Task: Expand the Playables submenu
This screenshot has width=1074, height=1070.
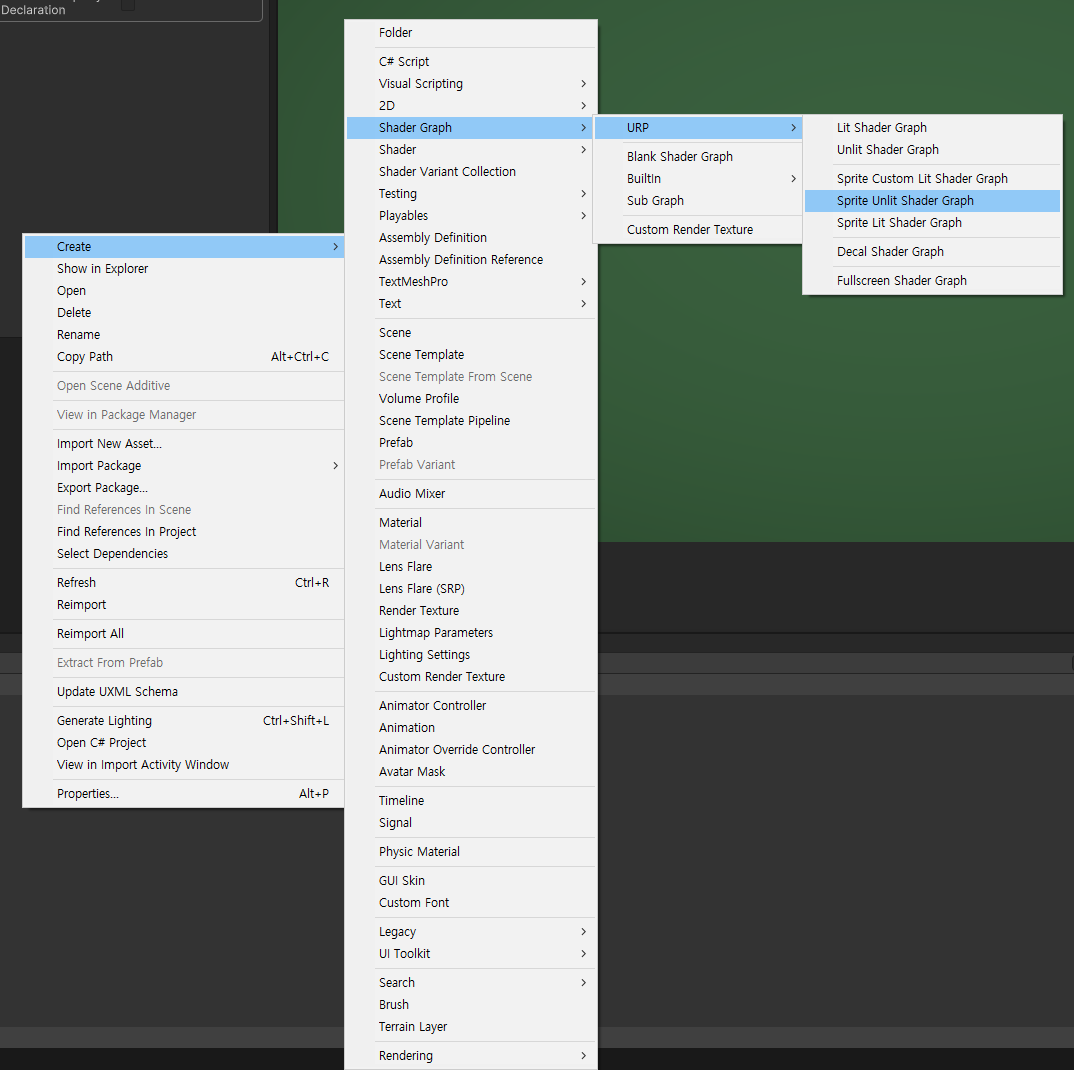Action: point(471,216)
